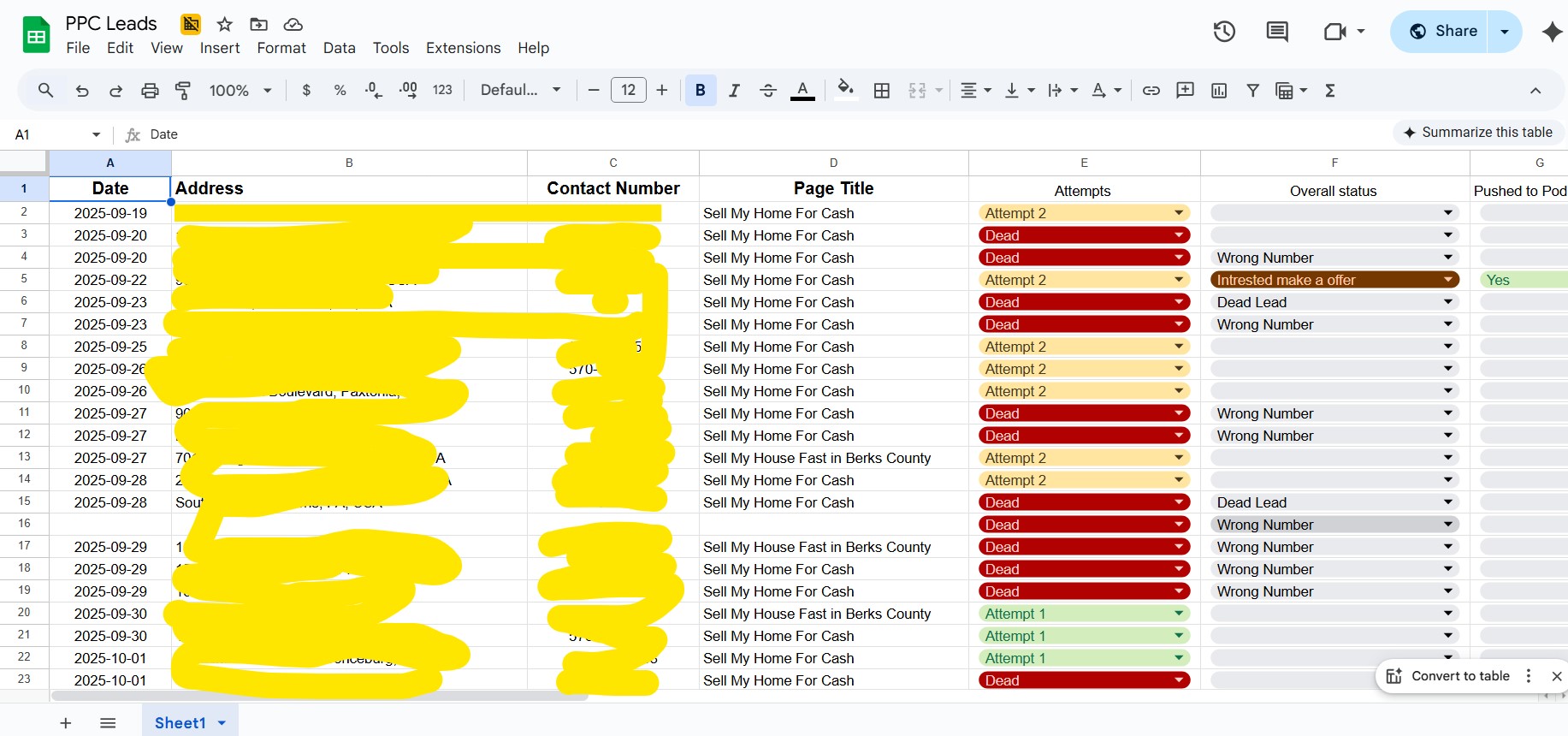1568x736 pixels.
Task: Open the zoom 100% dropdown
Action: (x=240, y=91)
